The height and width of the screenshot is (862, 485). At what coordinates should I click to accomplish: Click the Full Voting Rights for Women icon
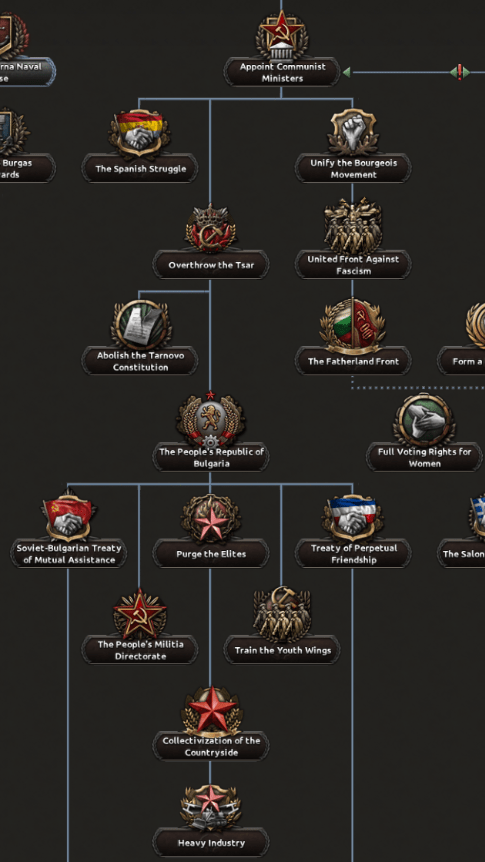(x=424, y=421)
